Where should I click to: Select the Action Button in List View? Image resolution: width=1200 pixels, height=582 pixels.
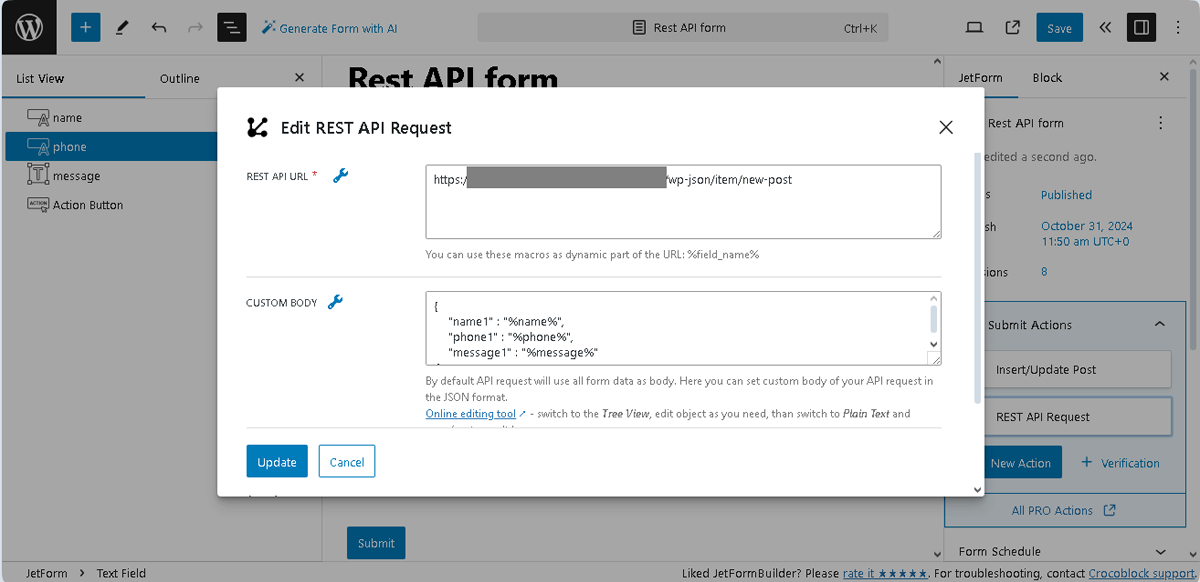(x=110, y=205)
